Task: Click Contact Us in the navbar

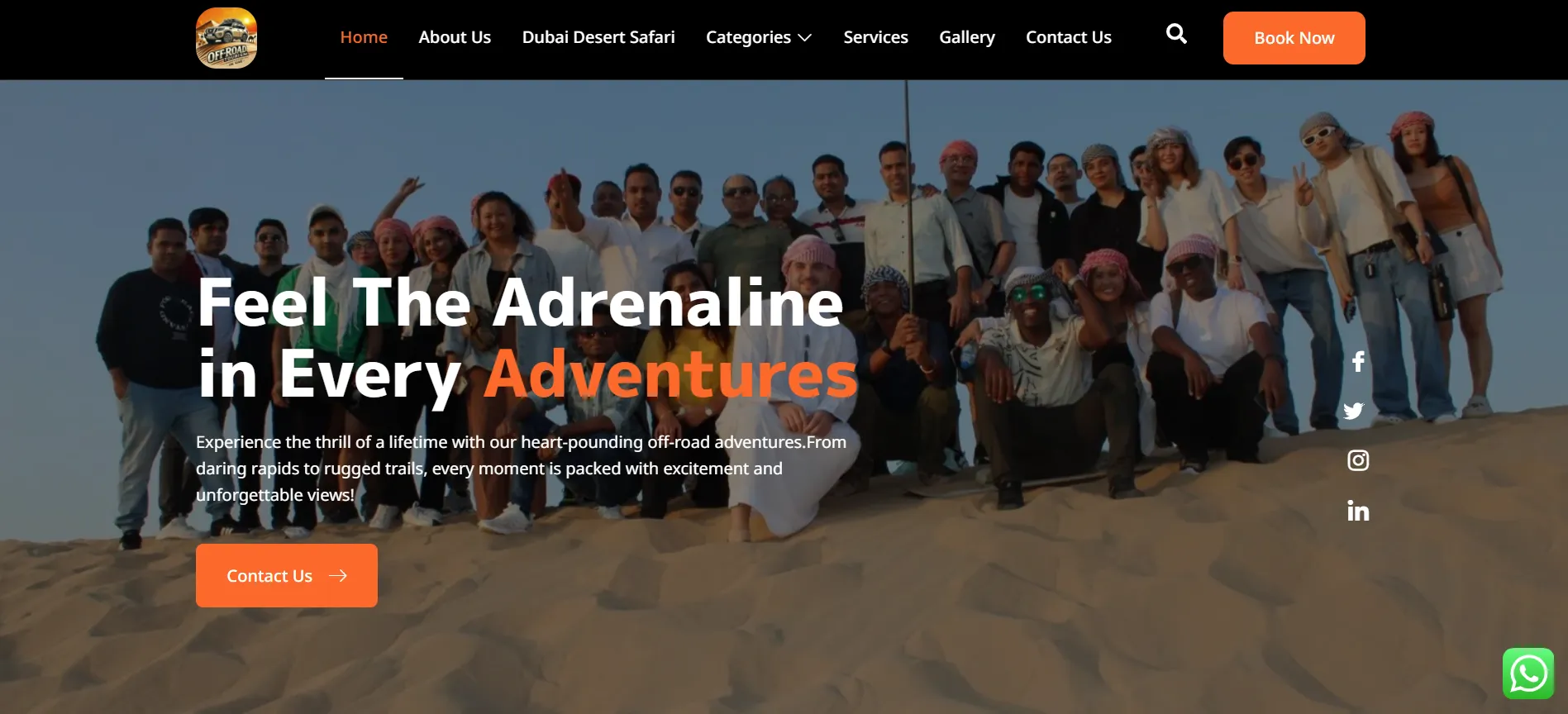Action: [x=1069, y=37]
